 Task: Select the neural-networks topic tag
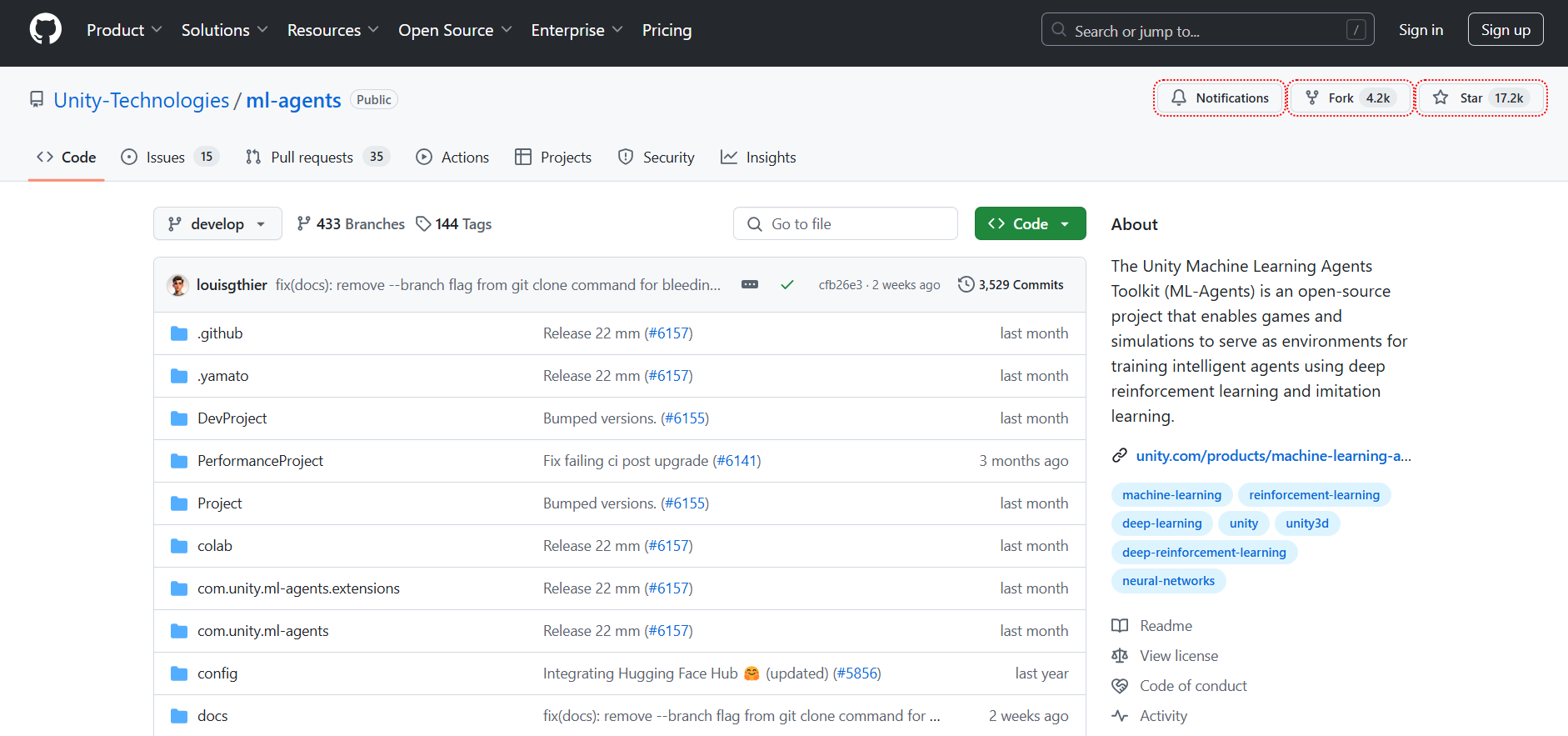pos(1169,581)
